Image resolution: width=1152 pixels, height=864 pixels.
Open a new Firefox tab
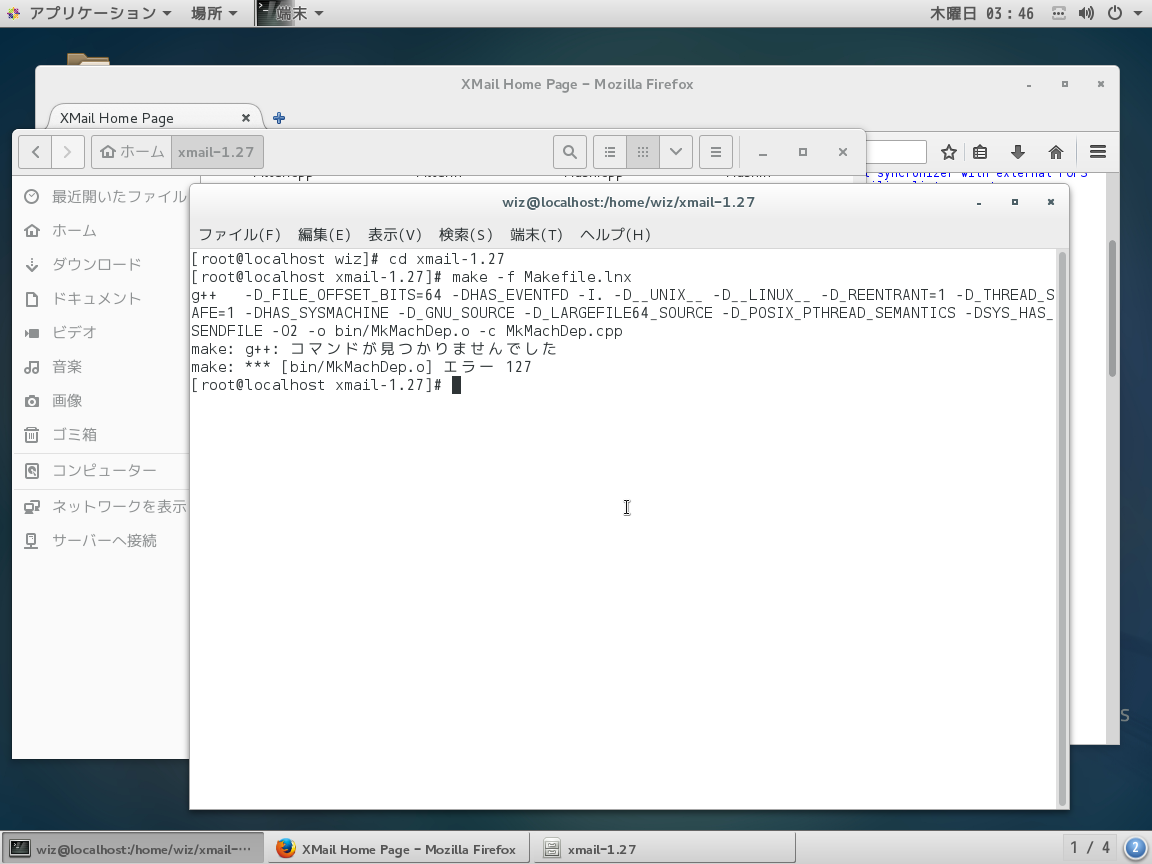coord(279,118)
